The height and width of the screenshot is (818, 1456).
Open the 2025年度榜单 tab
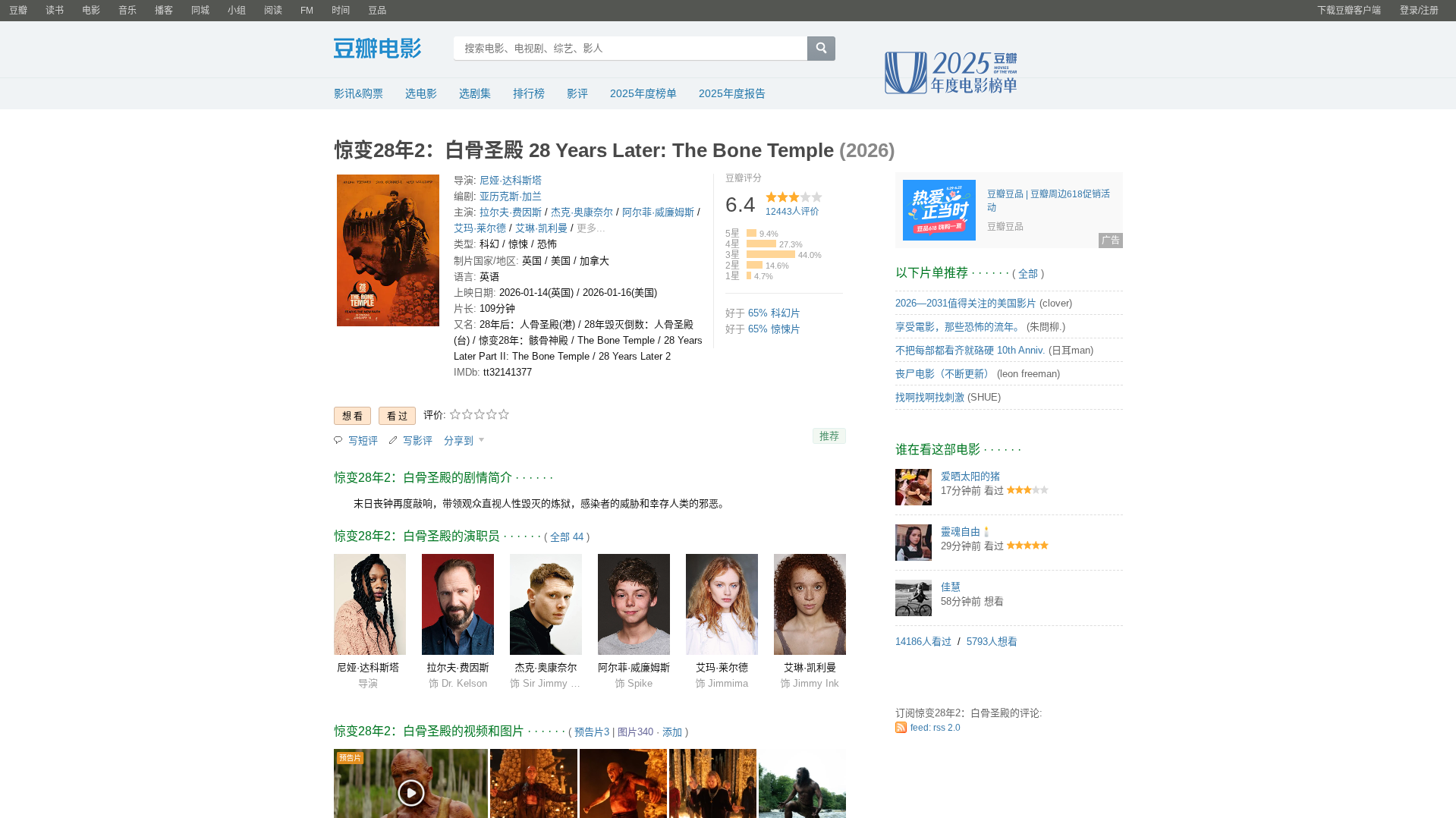pos(643,93)
